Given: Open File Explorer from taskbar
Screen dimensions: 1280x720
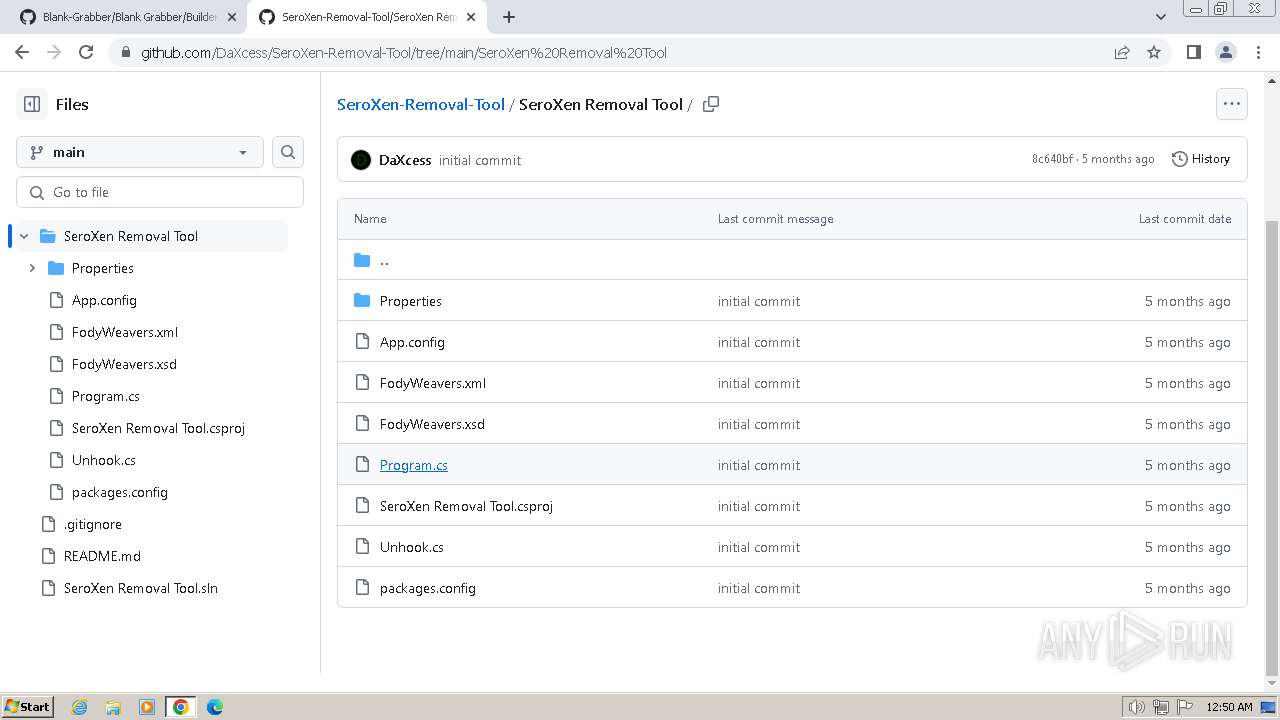Looking at the screenshot, I should tap(113, 707).
